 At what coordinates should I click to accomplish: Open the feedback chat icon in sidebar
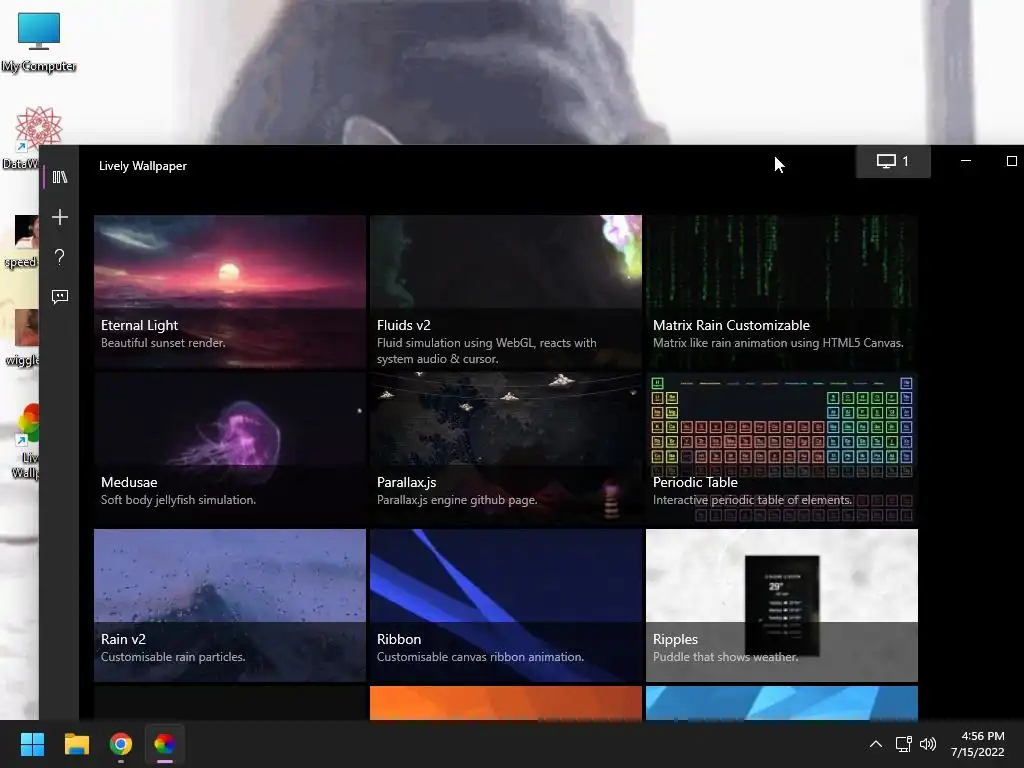pyautogui.click(x=59, y=297)
